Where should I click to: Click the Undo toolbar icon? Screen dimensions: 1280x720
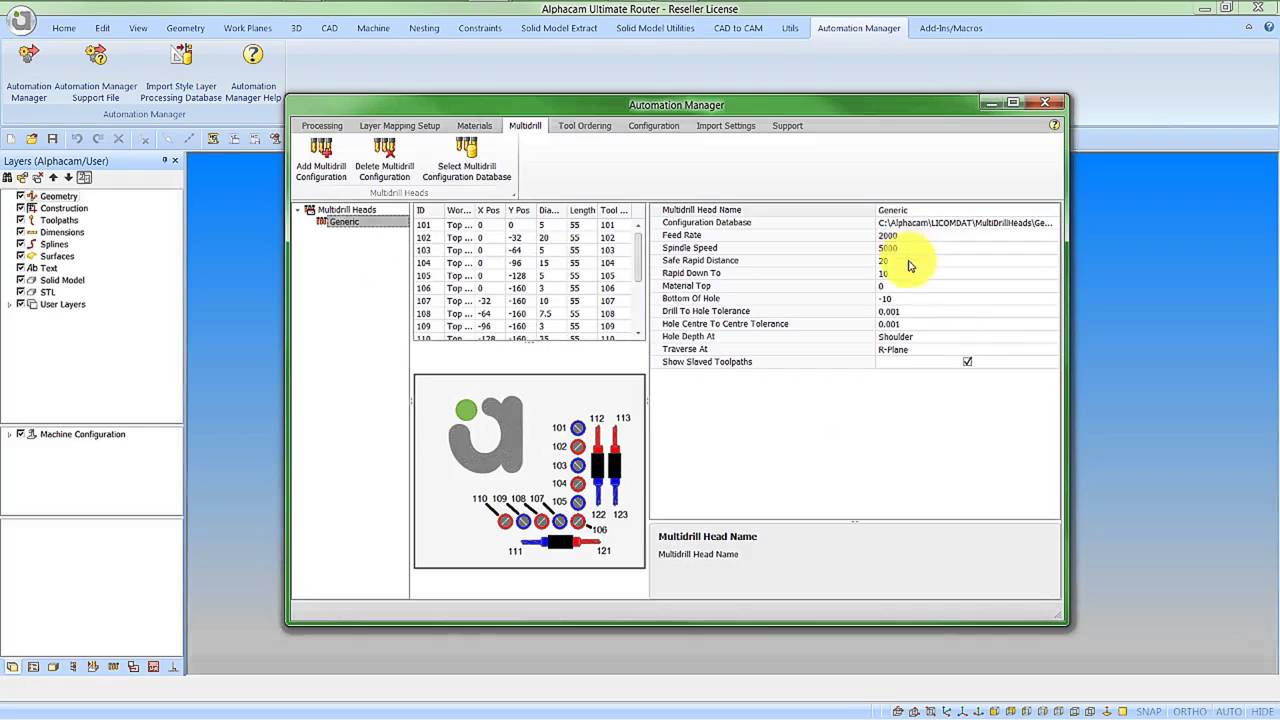tap(76, 139)
